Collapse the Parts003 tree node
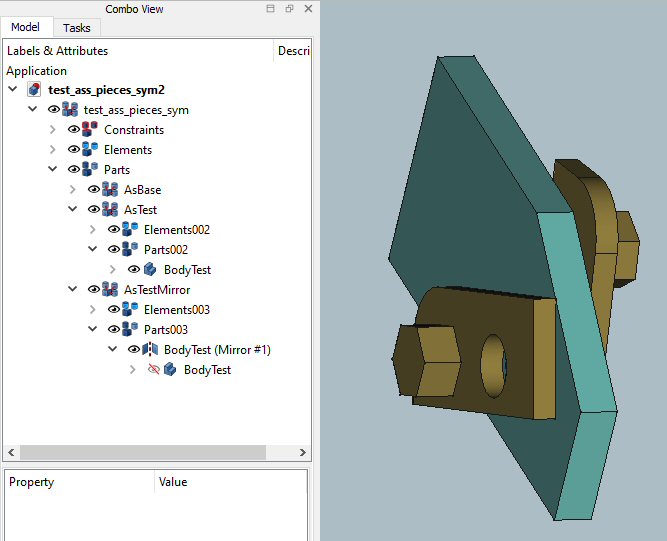The height and width of the screenshot is (541, 667). pyautogui.click(x=93, y=330)
